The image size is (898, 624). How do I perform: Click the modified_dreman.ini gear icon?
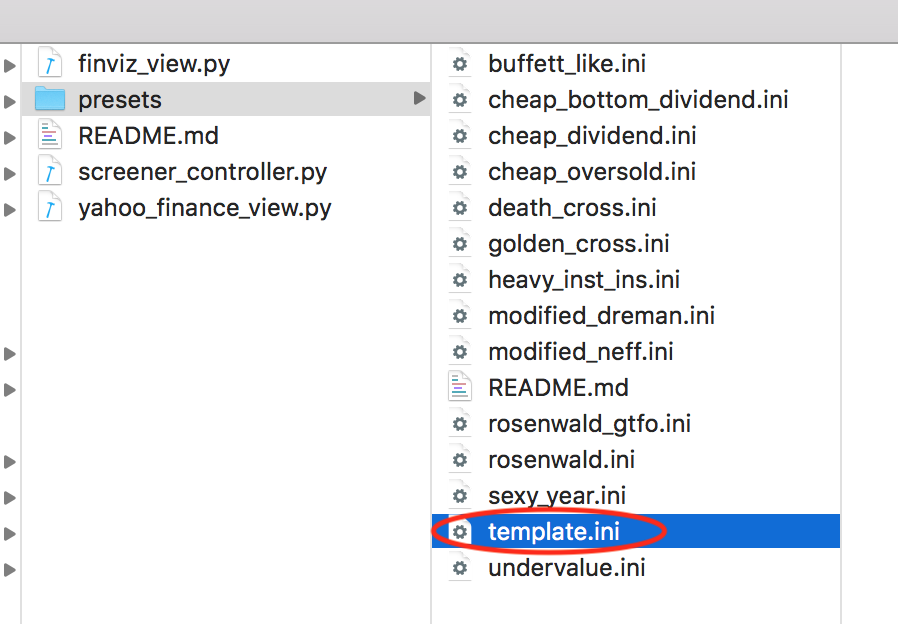[459, 316]
